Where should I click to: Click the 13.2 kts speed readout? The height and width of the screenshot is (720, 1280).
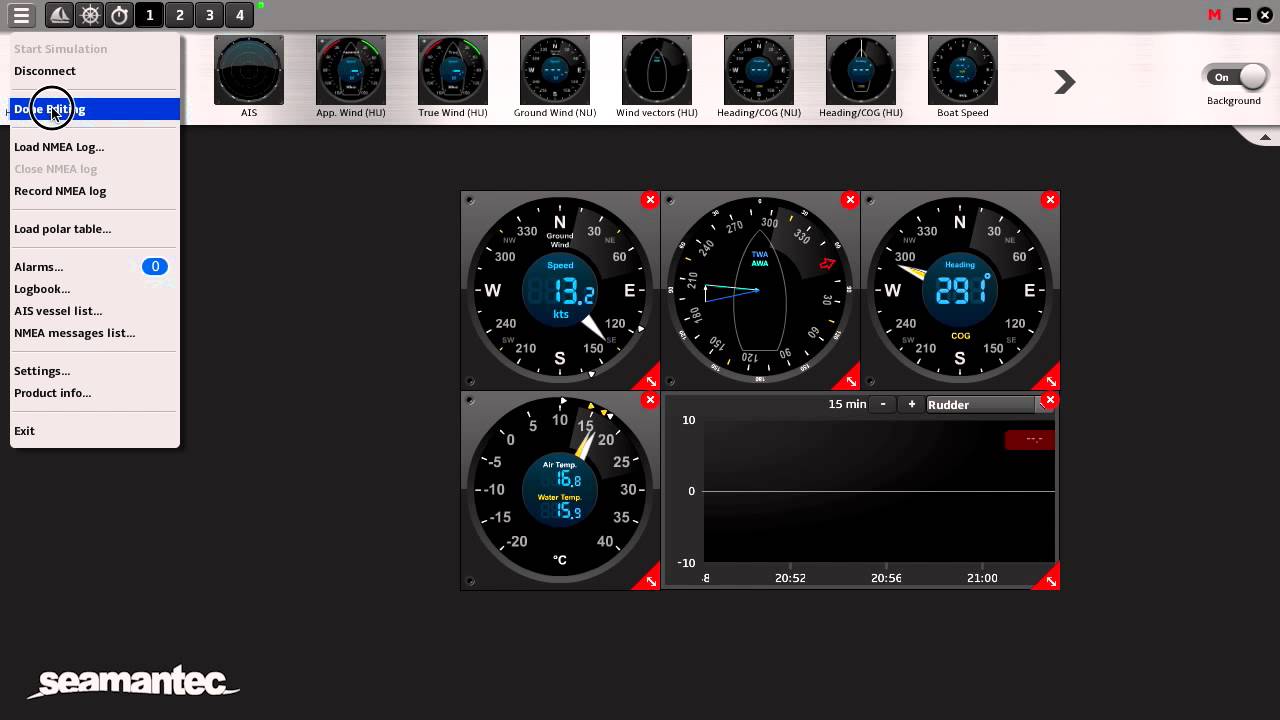click(x=574, y=293)
